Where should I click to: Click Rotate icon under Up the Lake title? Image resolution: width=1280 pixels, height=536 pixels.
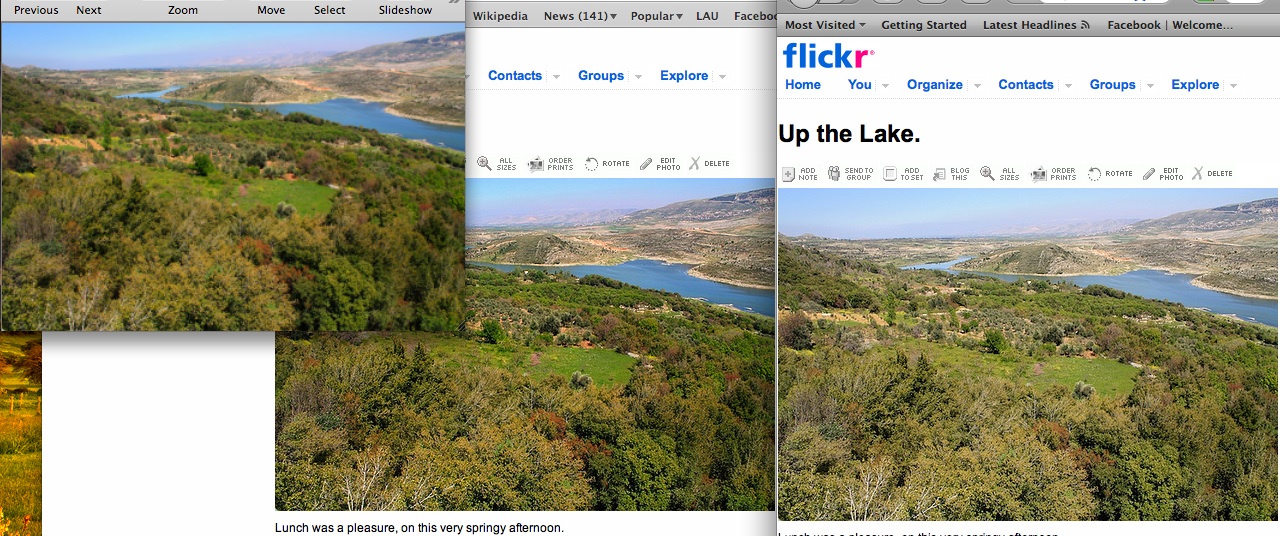(x=1094, y=174)
